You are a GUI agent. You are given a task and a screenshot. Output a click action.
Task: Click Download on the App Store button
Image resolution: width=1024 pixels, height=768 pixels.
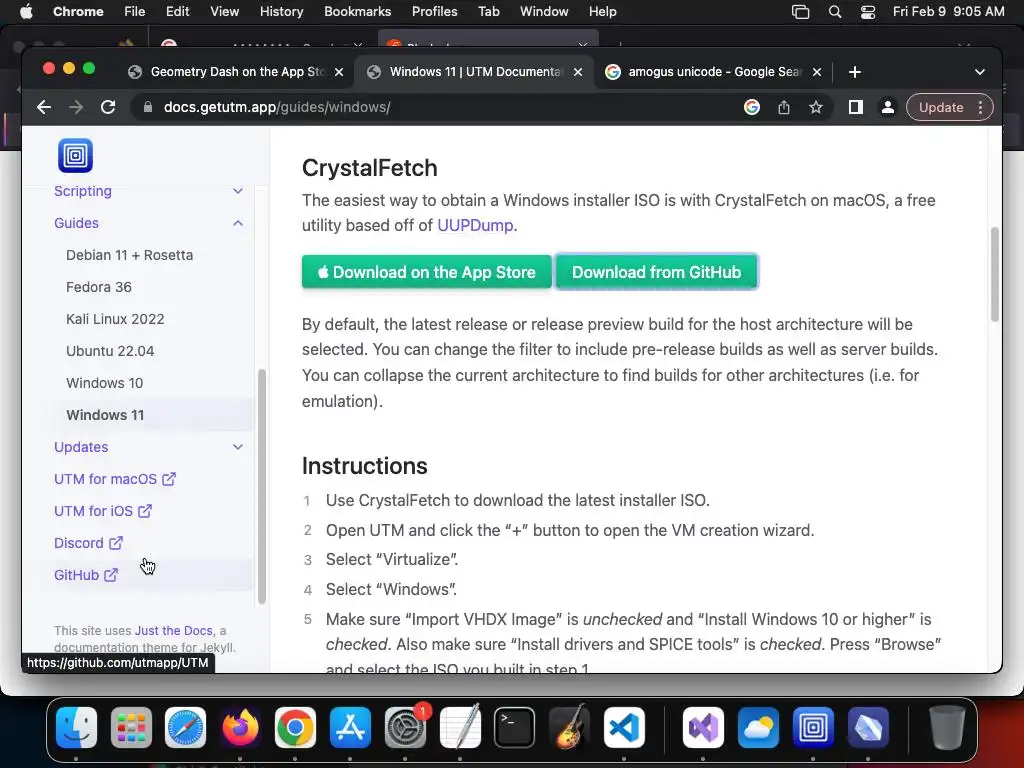pos(426,272)
